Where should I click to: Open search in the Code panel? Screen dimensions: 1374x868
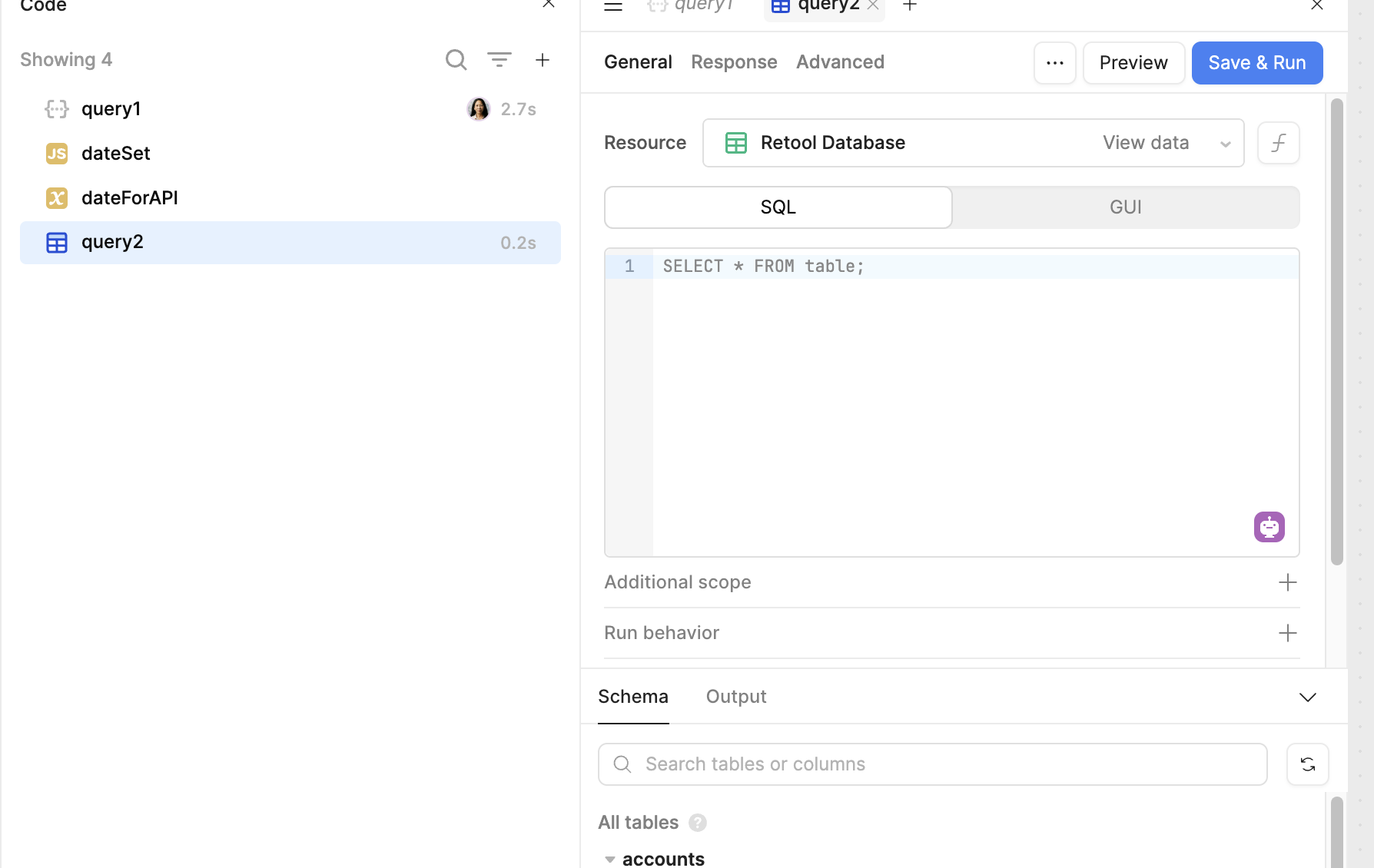[x=456, y=60]
